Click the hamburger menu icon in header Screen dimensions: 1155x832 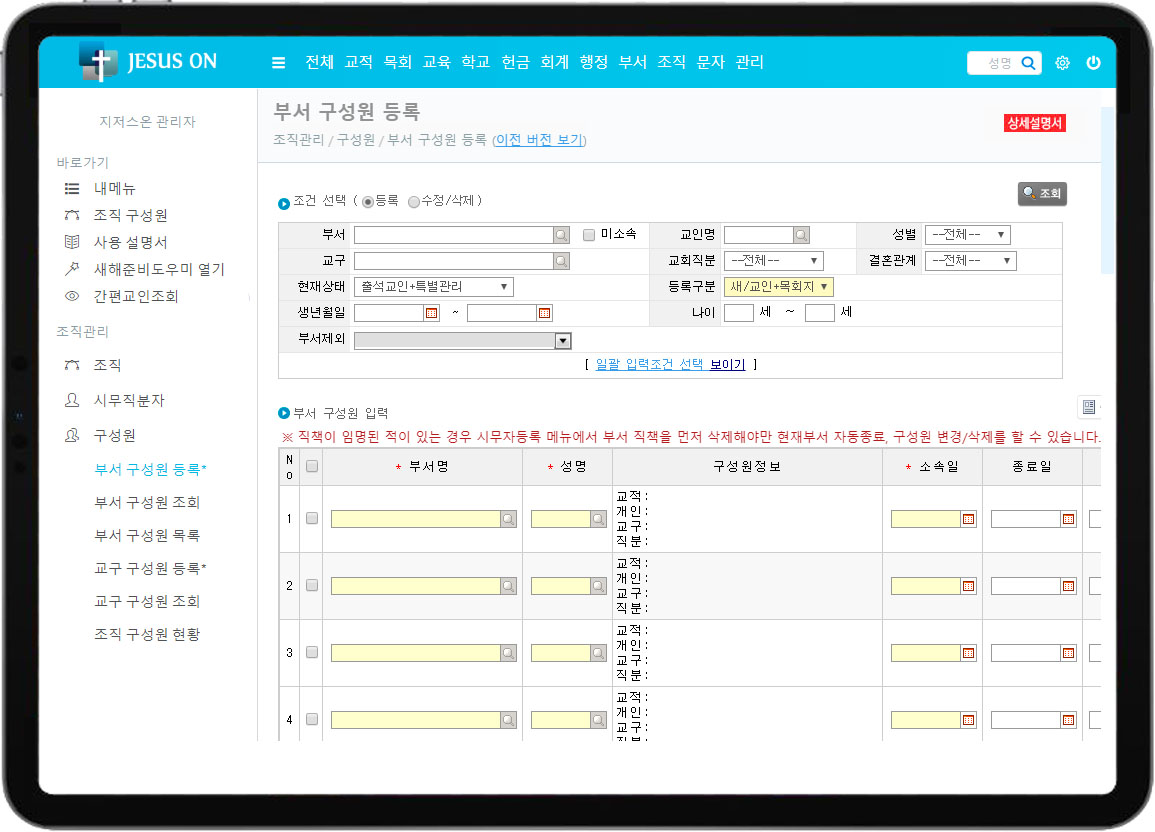coord(278,63)
